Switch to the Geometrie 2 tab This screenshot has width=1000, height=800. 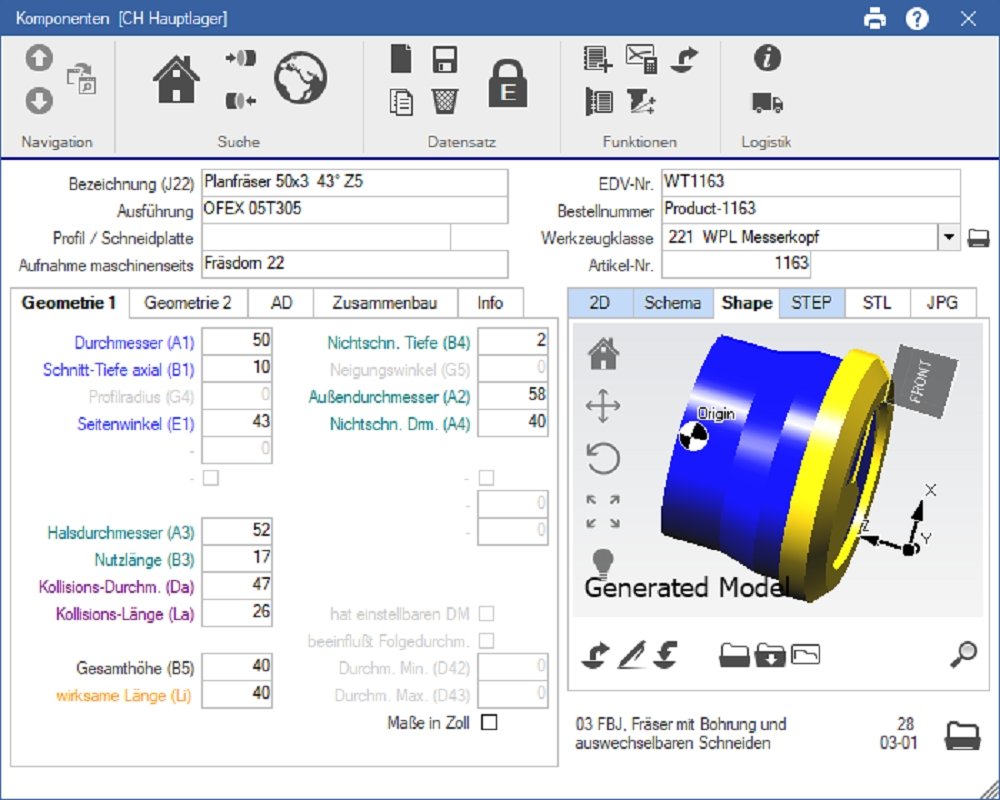point(188,302)
